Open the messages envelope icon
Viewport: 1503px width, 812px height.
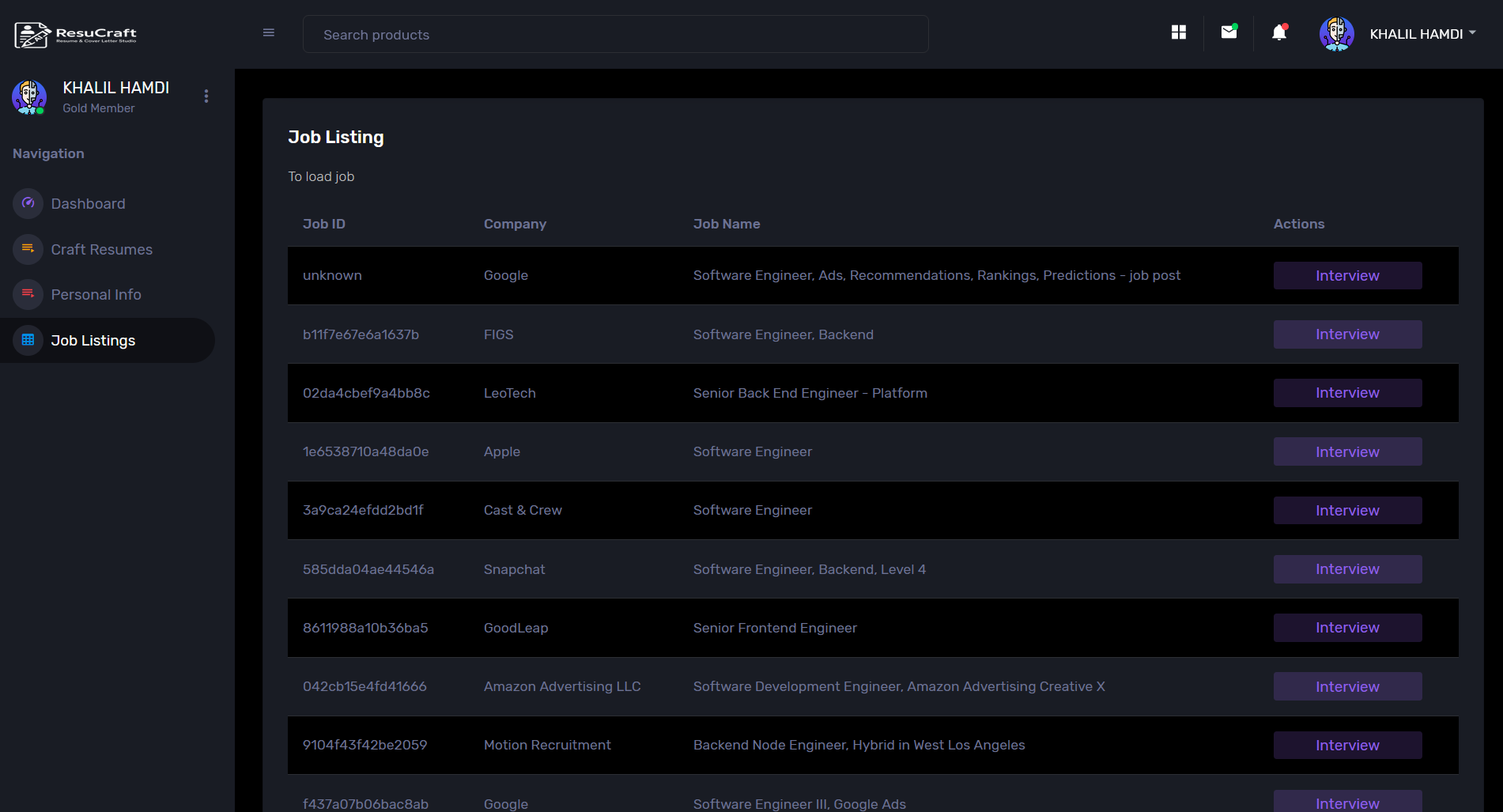[1229, 32]
